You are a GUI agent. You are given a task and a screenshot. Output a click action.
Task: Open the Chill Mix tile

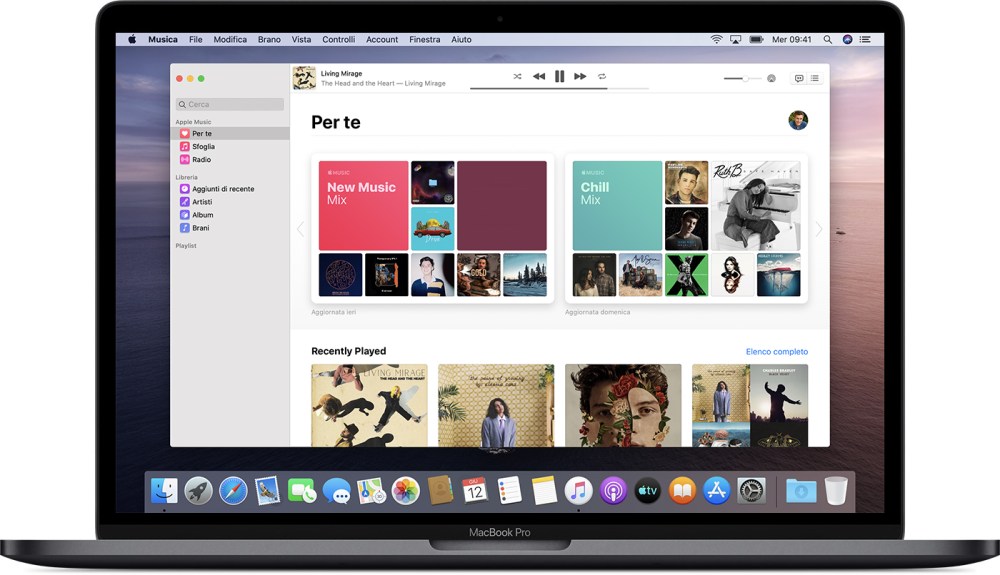[x=617, y=205]
